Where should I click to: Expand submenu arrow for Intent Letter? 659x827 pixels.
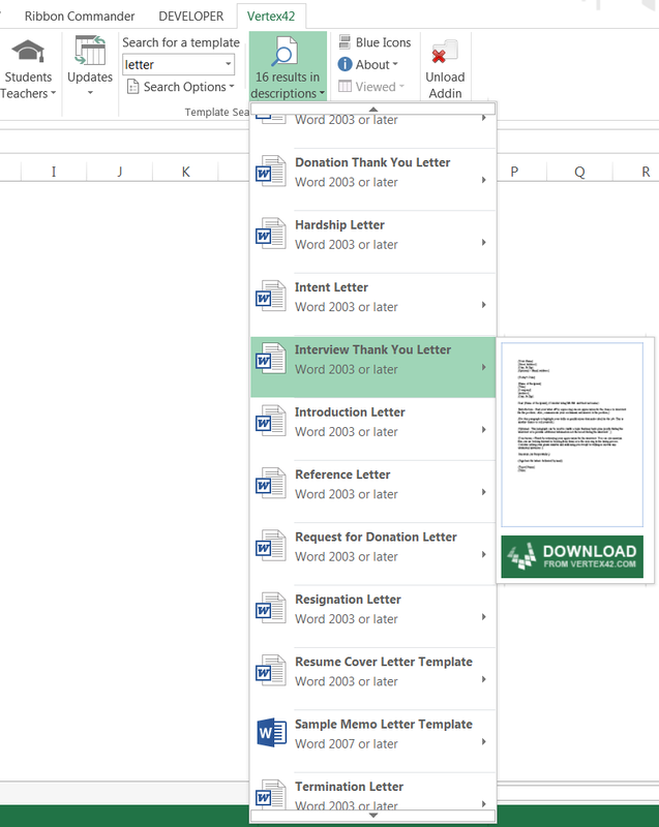(483, 305)
